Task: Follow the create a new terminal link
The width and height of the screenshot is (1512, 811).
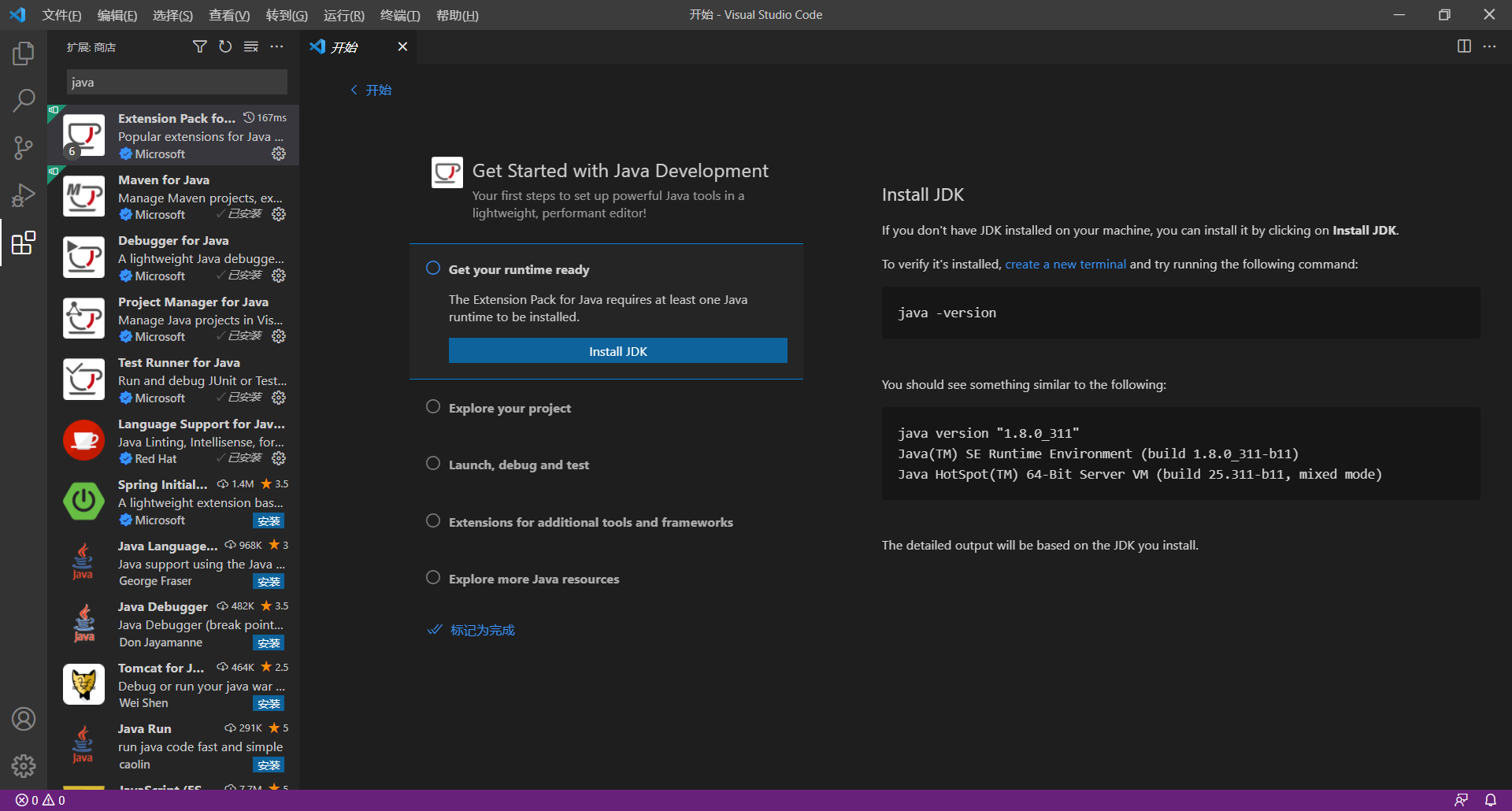Action: point(1065,264)
